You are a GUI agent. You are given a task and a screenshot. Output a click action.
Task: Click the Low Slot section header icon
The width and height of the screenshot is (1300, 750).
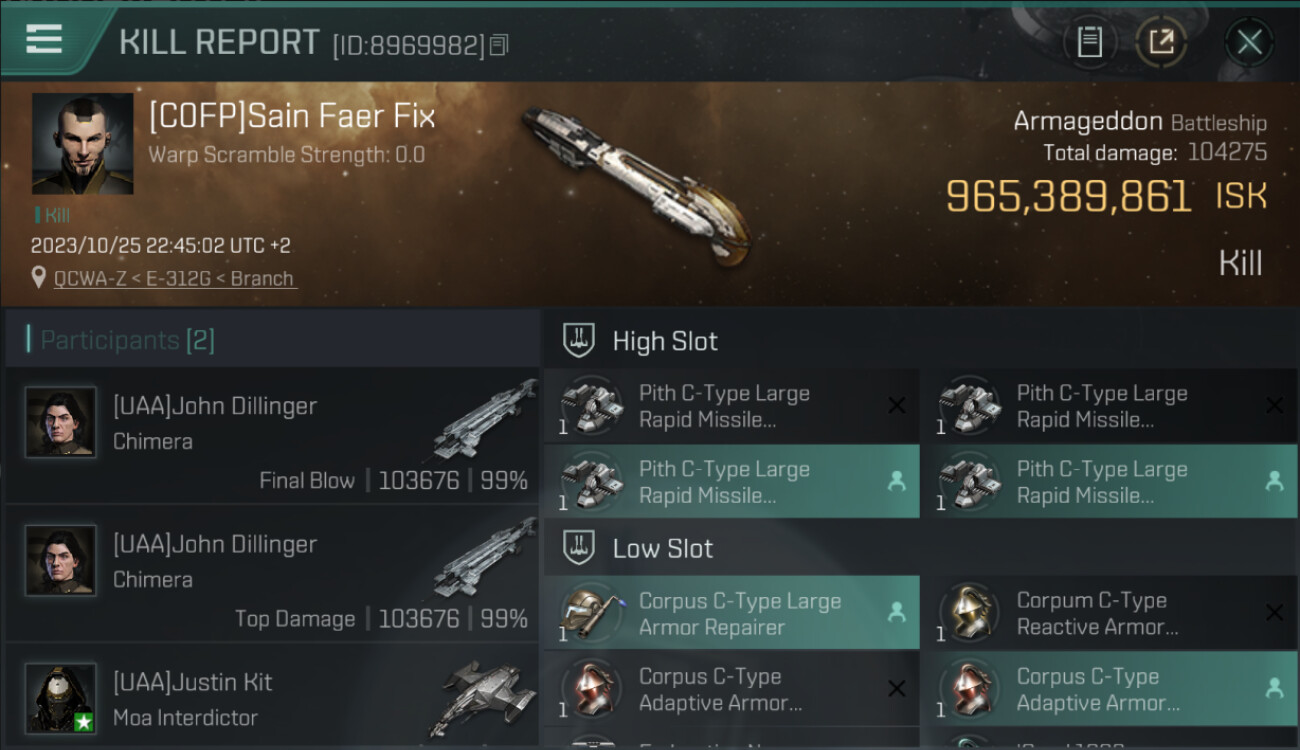click(x=580, y=548)
